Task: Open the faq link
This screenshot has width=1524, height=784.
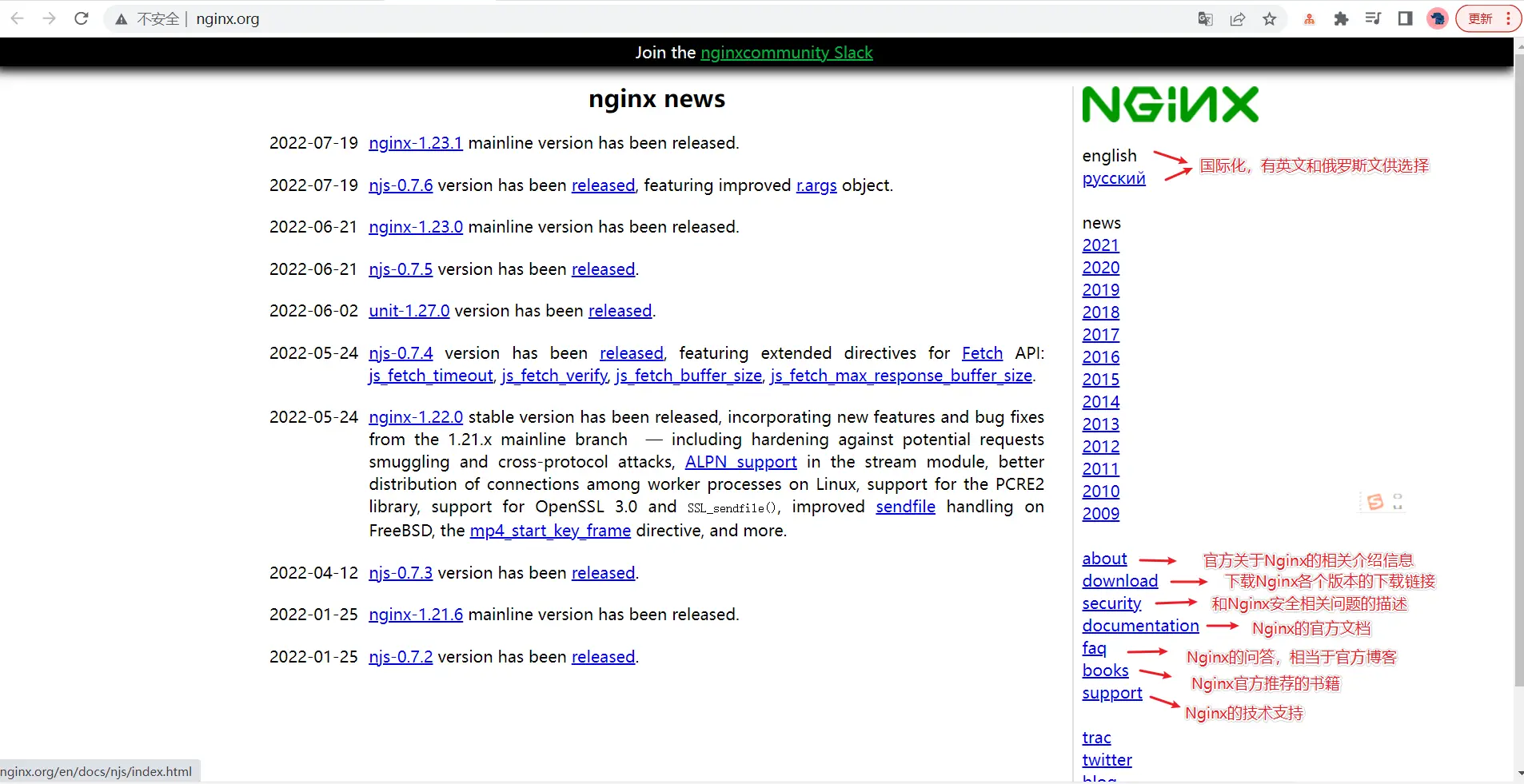Action: point(1095,648)
